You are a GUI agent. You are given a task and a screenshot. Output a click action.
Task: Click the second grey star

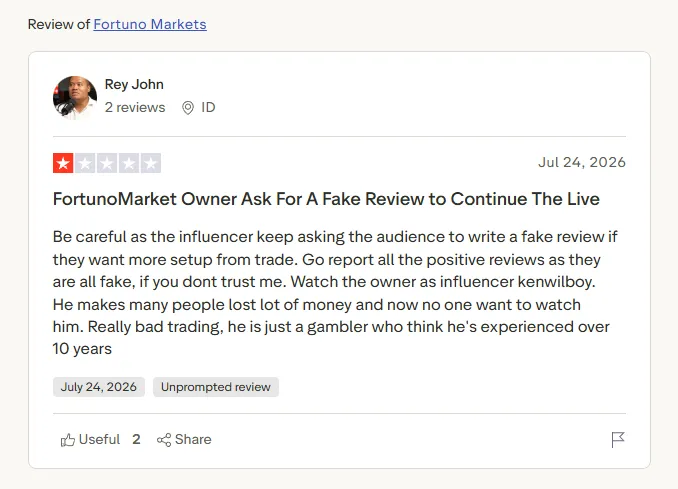coord(85,163)
